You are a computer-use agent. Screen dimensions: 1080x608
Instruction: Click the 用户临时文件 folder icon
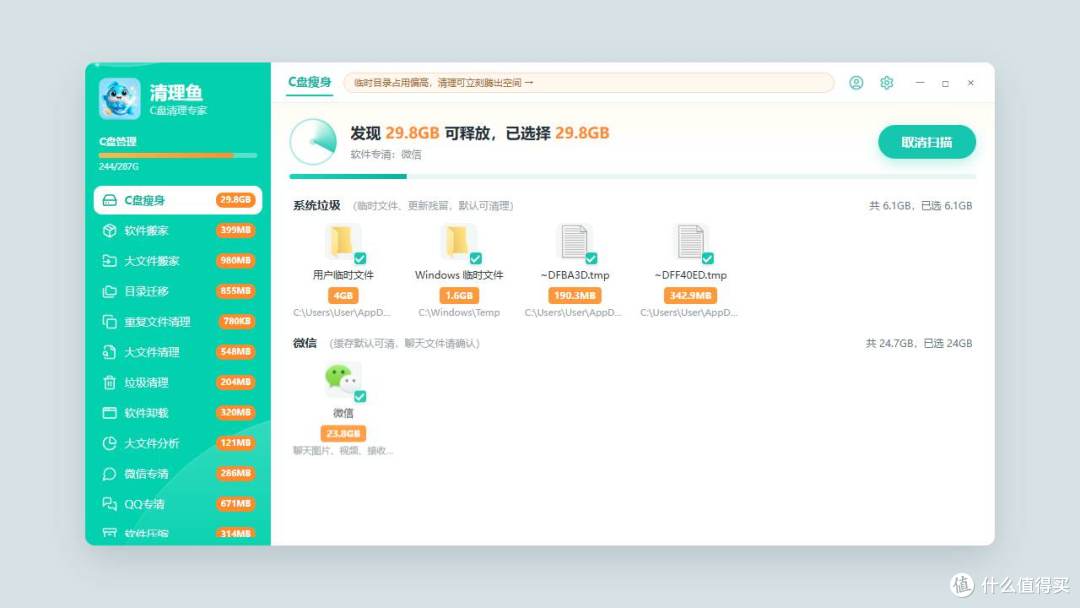pyautogui.click(x=342, y=242)
